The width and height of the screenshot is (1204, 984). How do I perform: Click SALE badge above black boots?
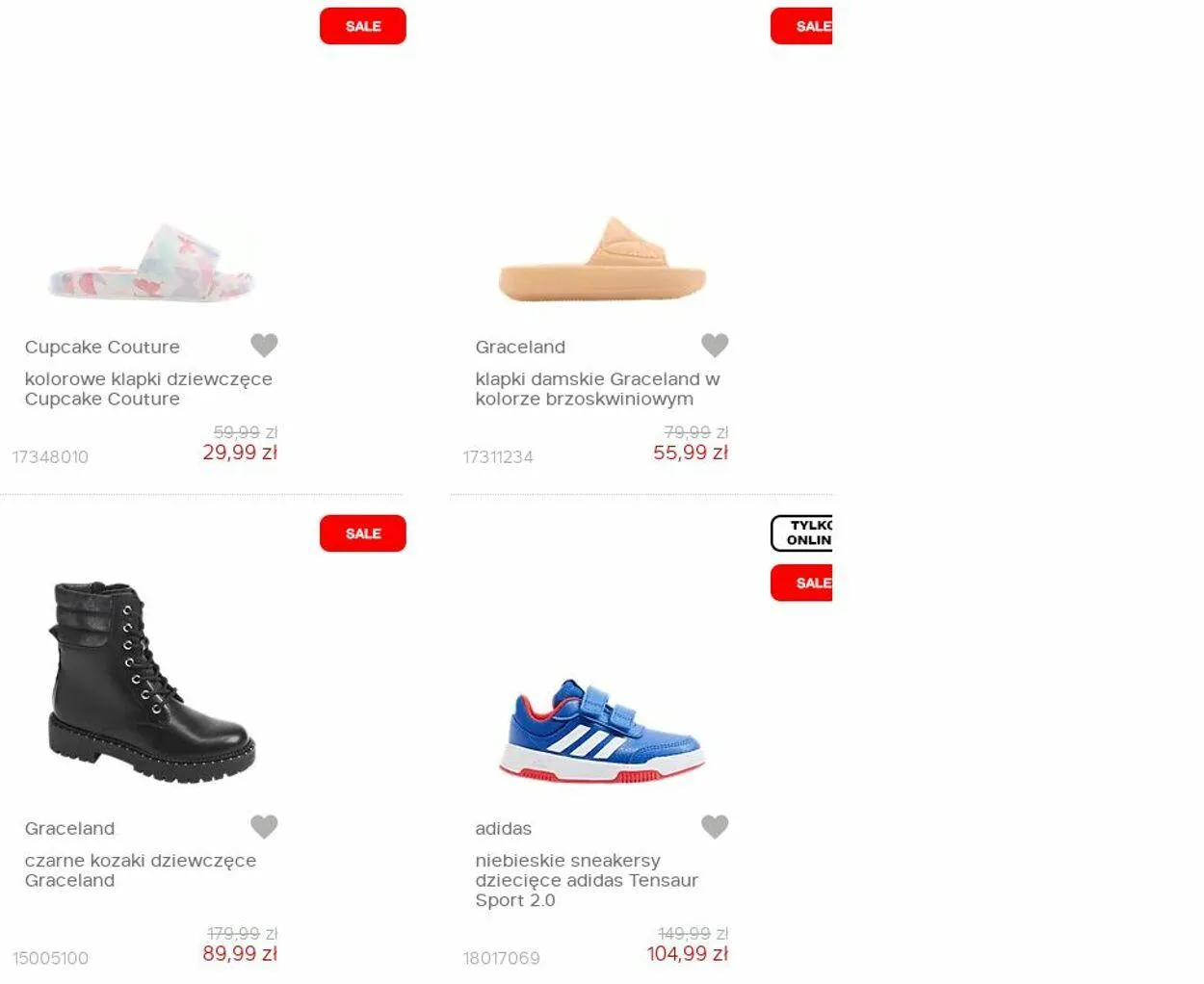click(x=363, y=533)
